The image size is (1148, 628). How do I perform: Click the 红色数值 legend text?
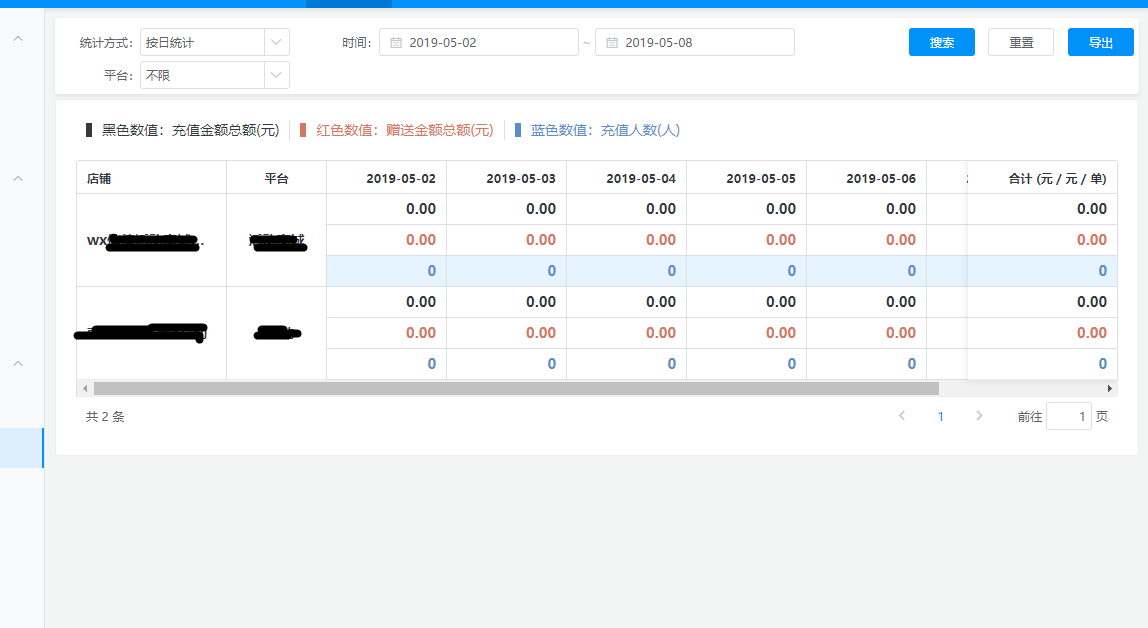(x=405, y=130)
